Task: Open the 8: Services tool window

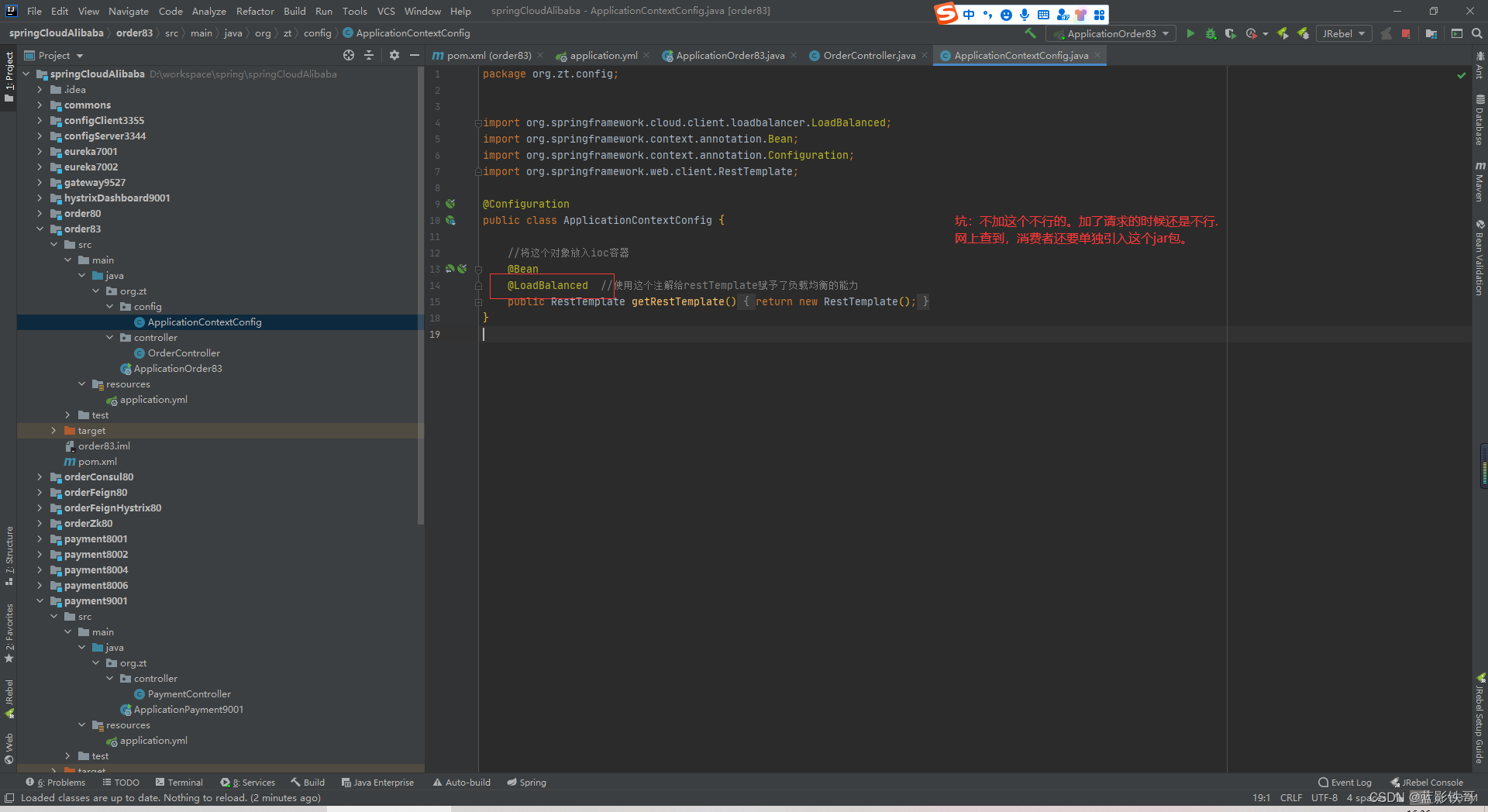Action: click(x=248, y=783)
